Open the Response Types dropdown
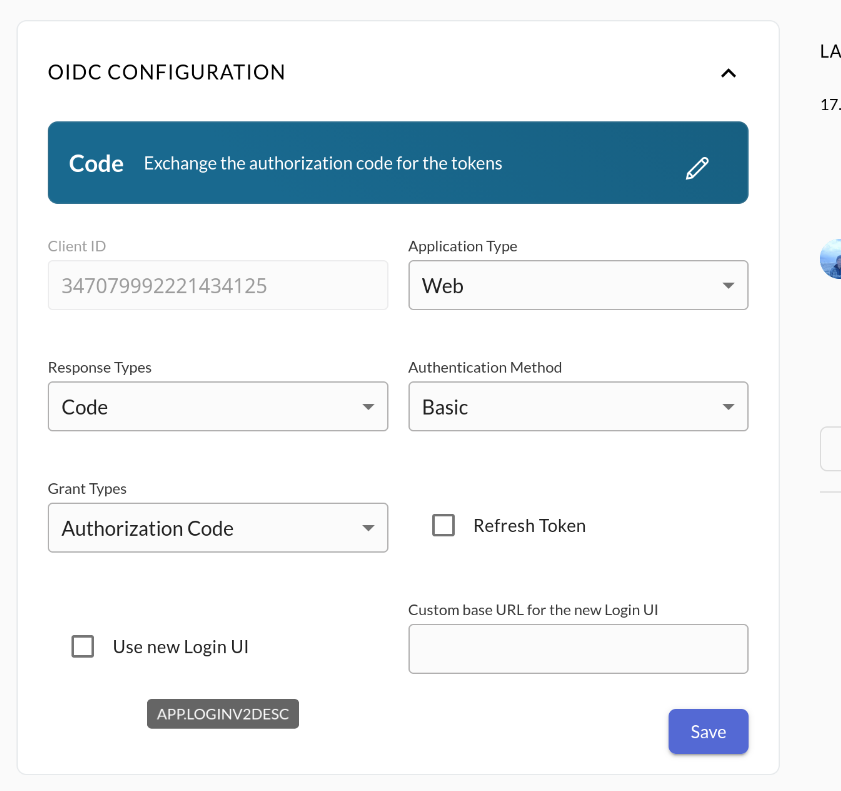 point(217,407)
